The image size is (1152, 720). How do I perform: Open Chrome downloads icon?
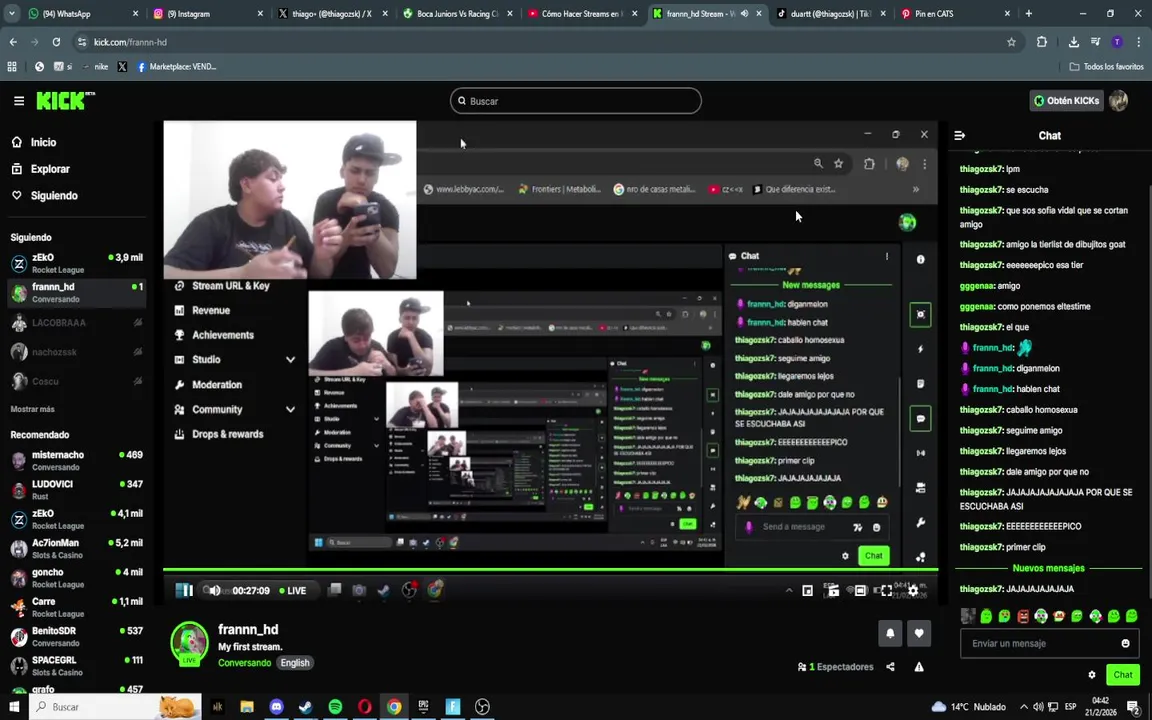pyautogui.click(x=1073, y=42)
